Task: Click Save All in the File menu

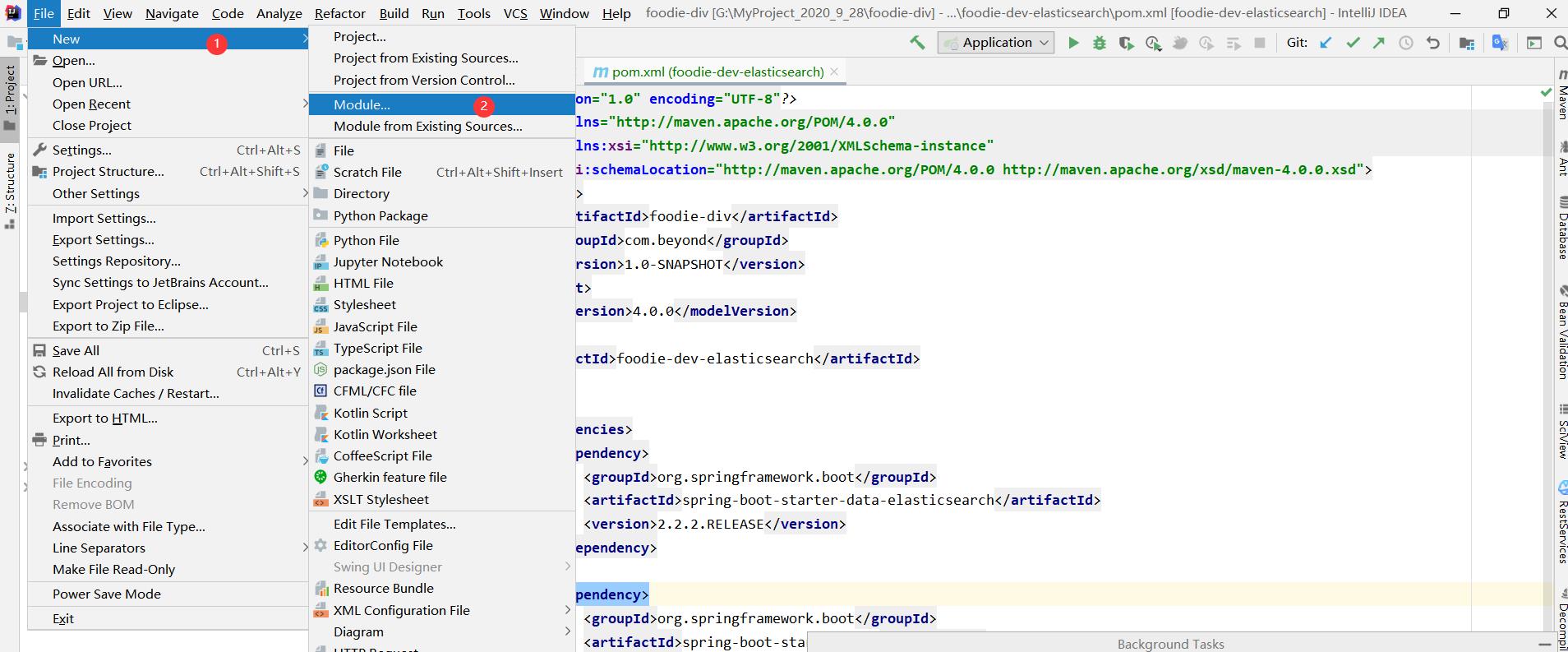Action: click(168, 350)
